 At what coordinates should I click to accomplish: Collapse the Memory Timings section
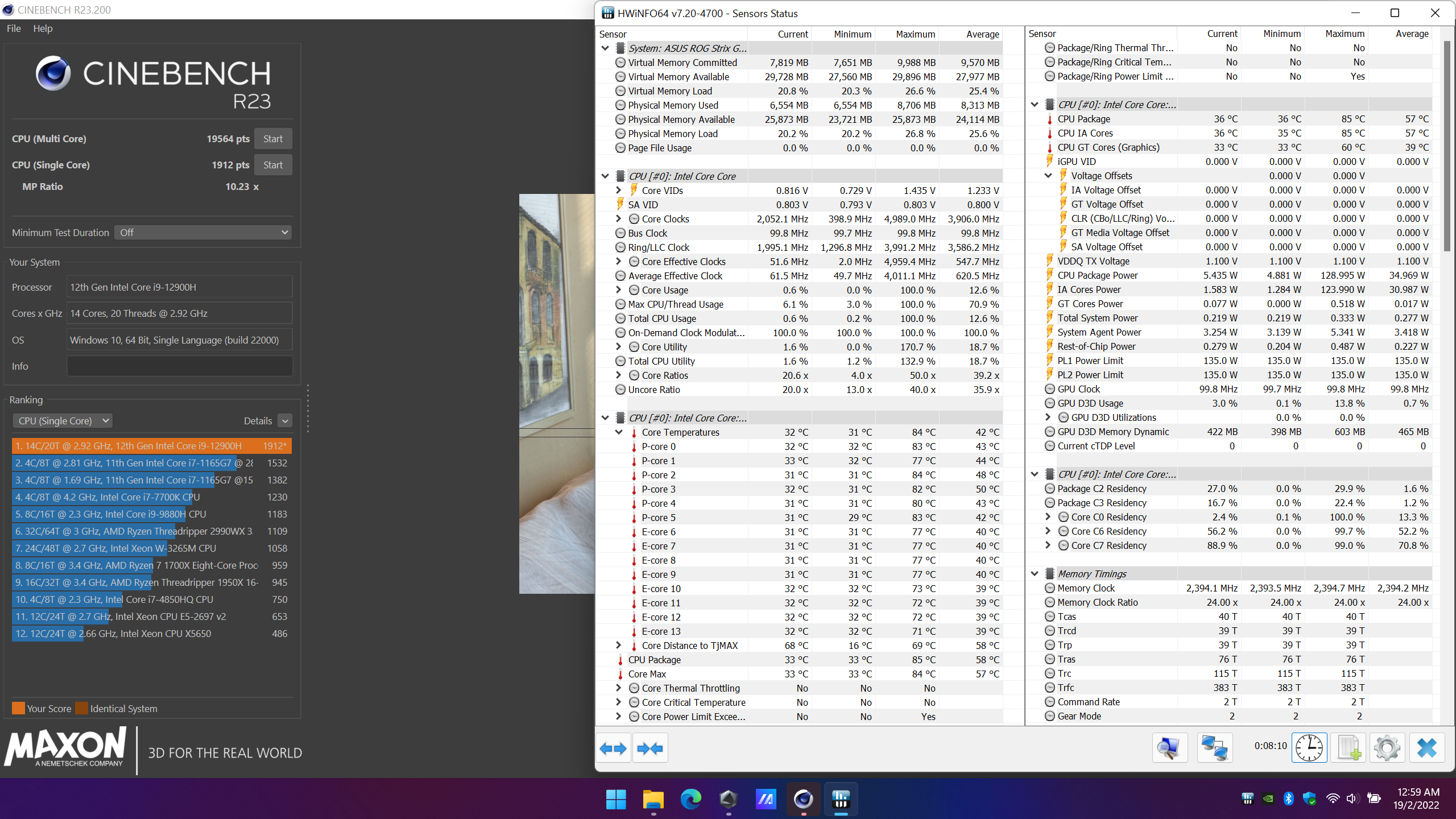point(1035,574)
